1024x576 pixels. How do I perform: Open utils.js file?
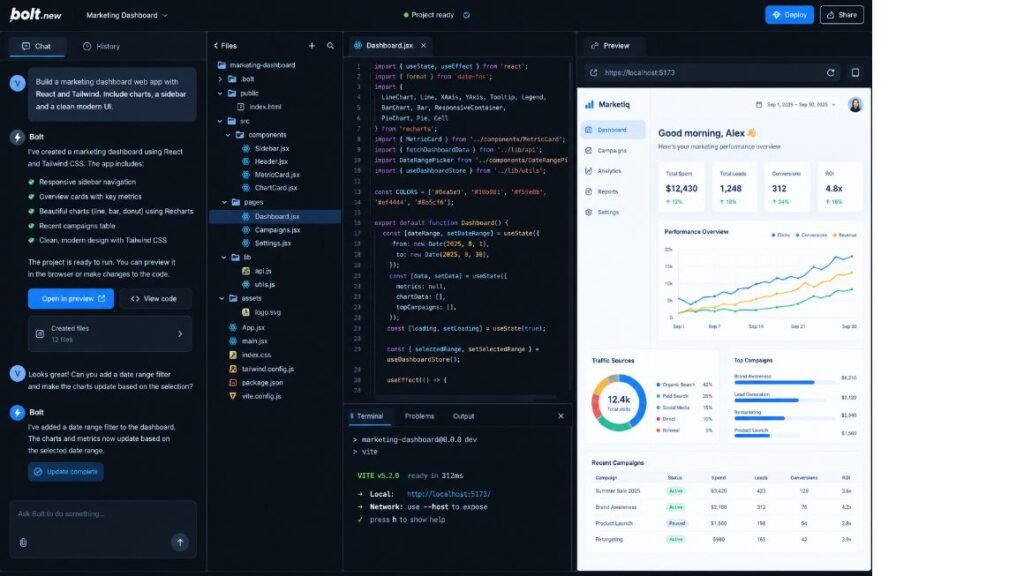(x=259, y=285)
